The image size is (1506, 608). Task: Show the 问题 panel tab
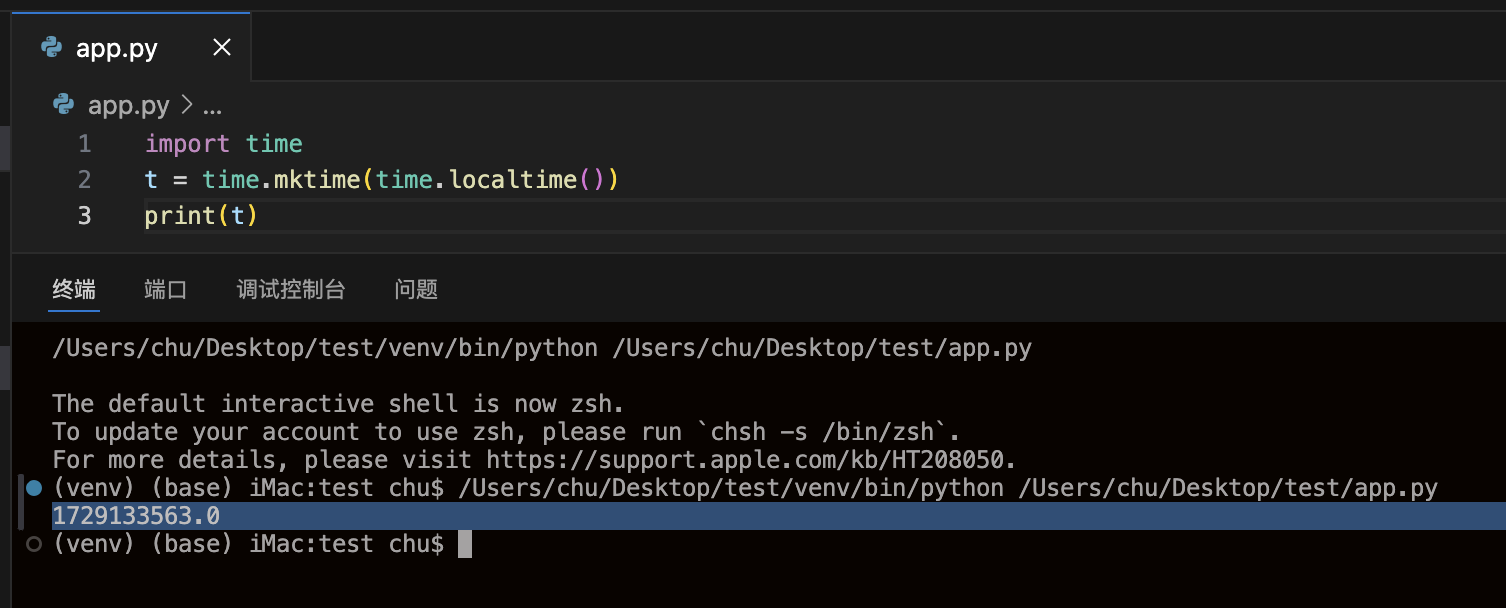[x=416, y=290]
